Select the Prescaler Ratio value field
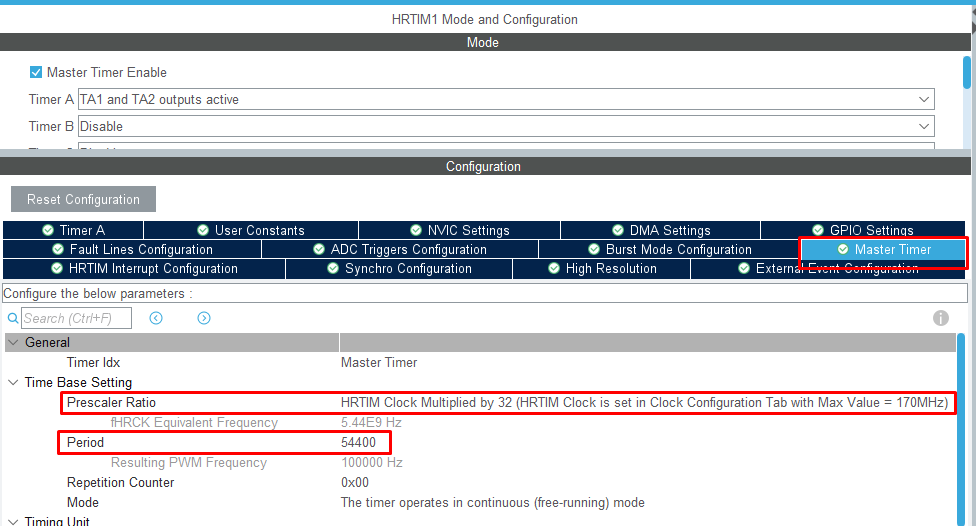The height and width of the screenshot is (526, 976). point(644,402)
